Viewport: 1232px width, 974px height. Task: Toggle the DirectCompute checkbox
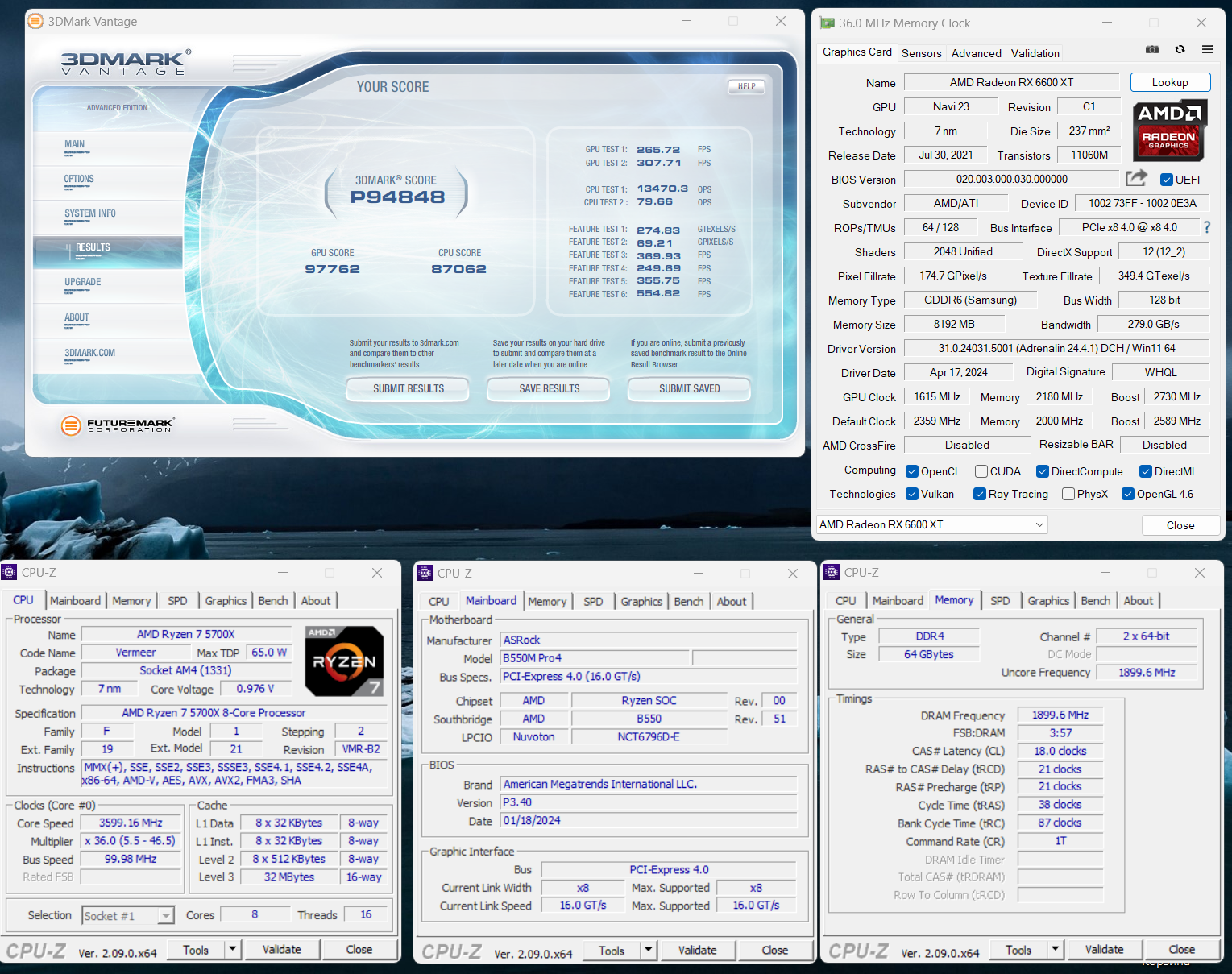(x=1043, y=471)
